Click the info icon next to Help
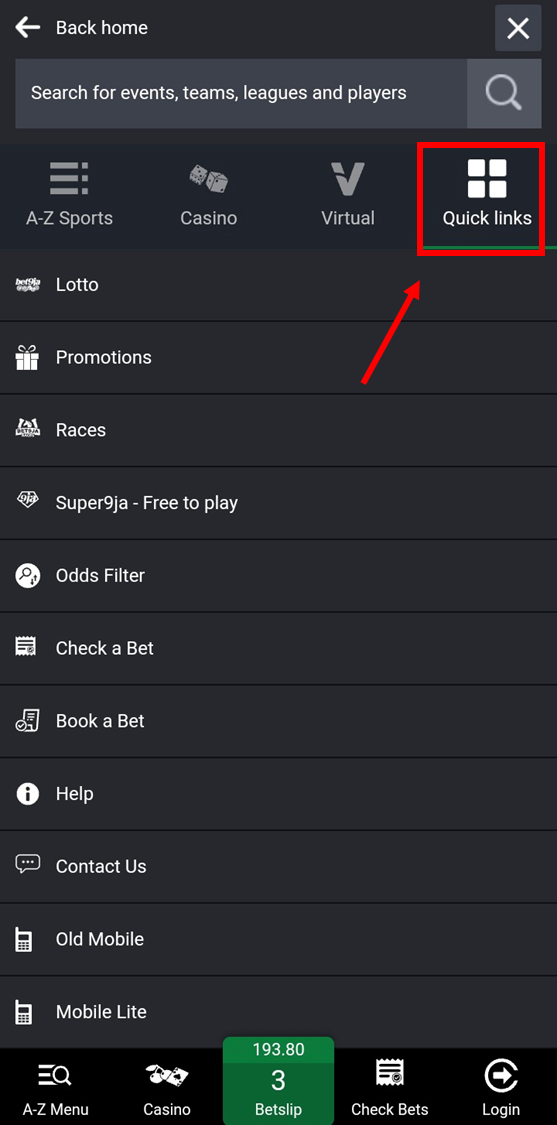Image resolution: width=557 pixels, height=1125 pixels. point(27,794)
